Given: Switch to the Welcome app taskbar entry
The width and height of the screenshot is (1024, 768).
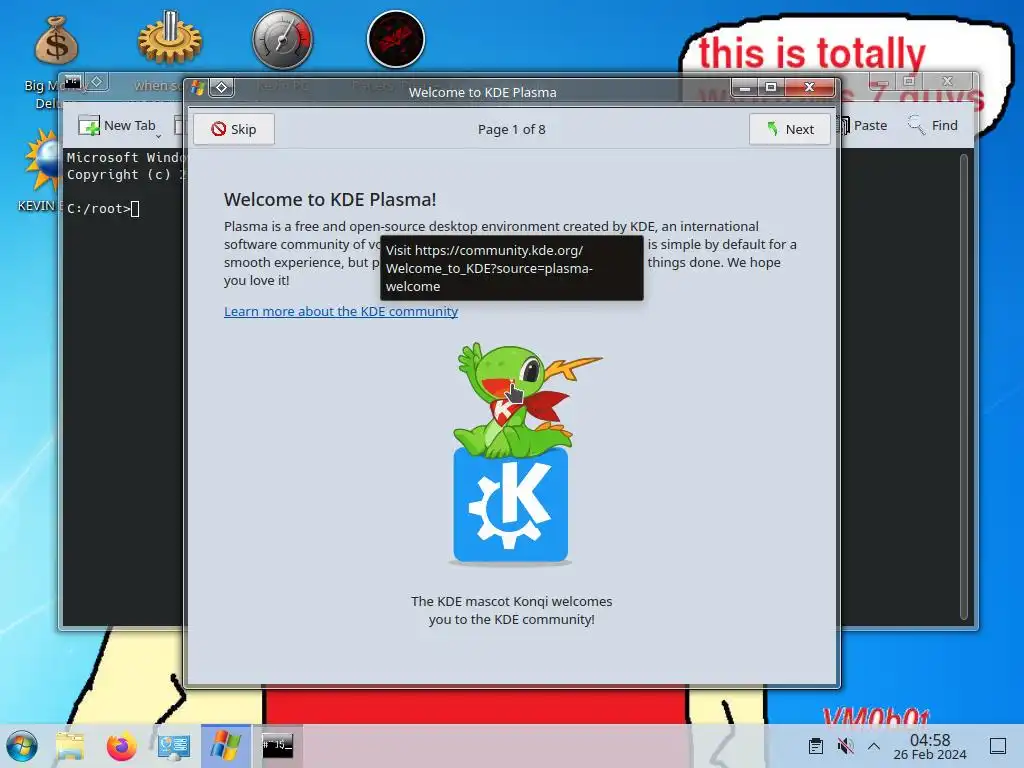Looking at the screenshot, I should [226, 746].
